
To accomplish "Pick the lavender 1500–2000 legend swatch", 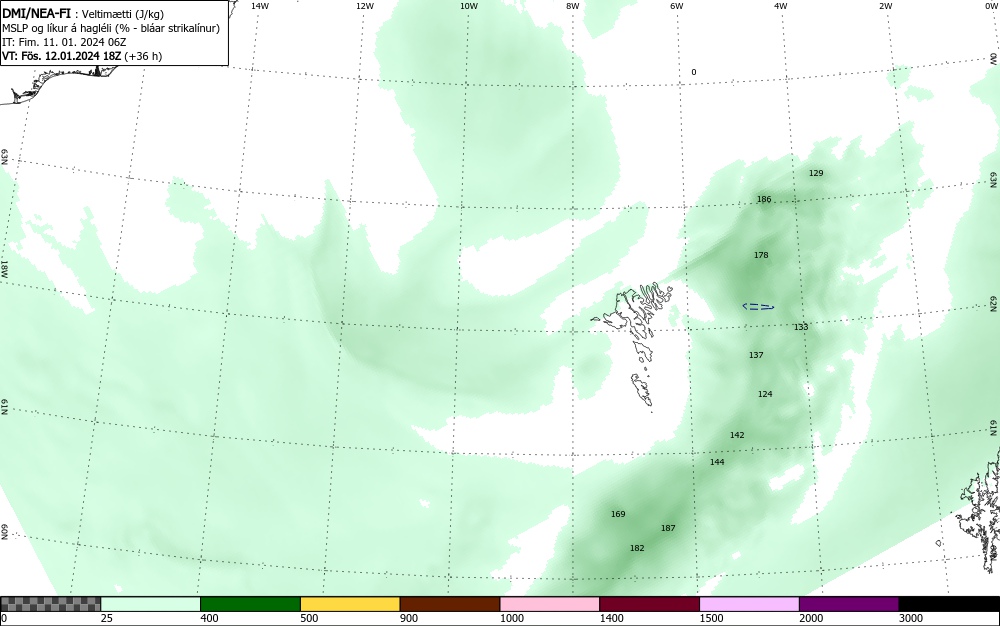I will click(749, 604).
